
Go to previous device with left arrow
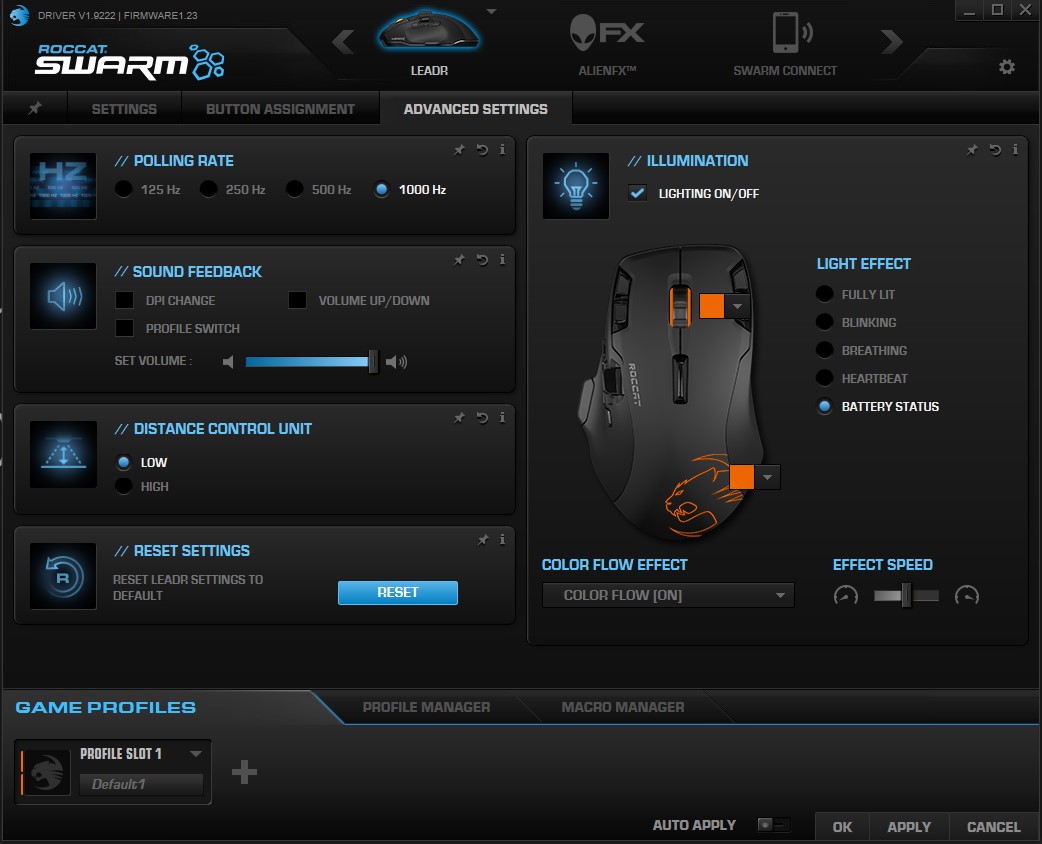click(x=343, y=42)
